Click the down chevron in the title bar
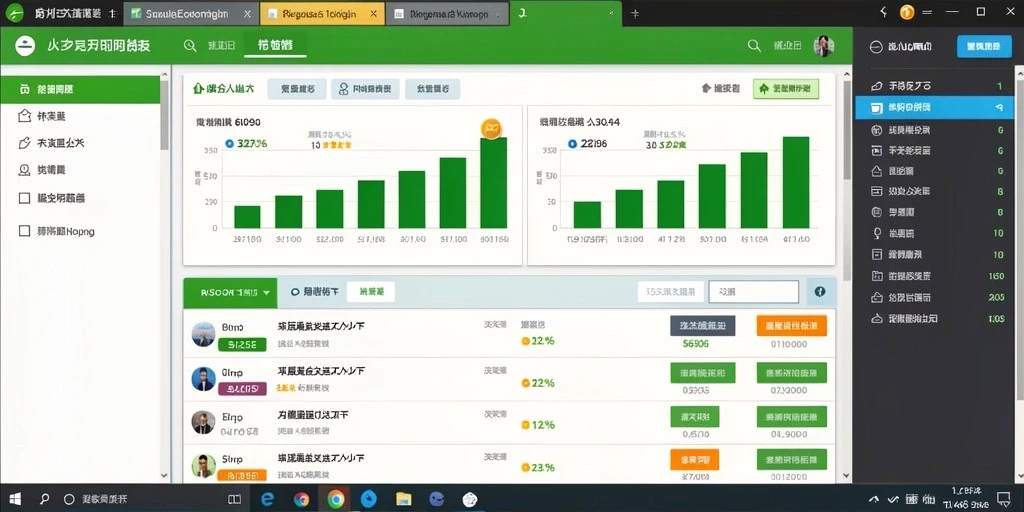Image resolution: width=1024 pixels, height=512 pixels. pos(884,12)
